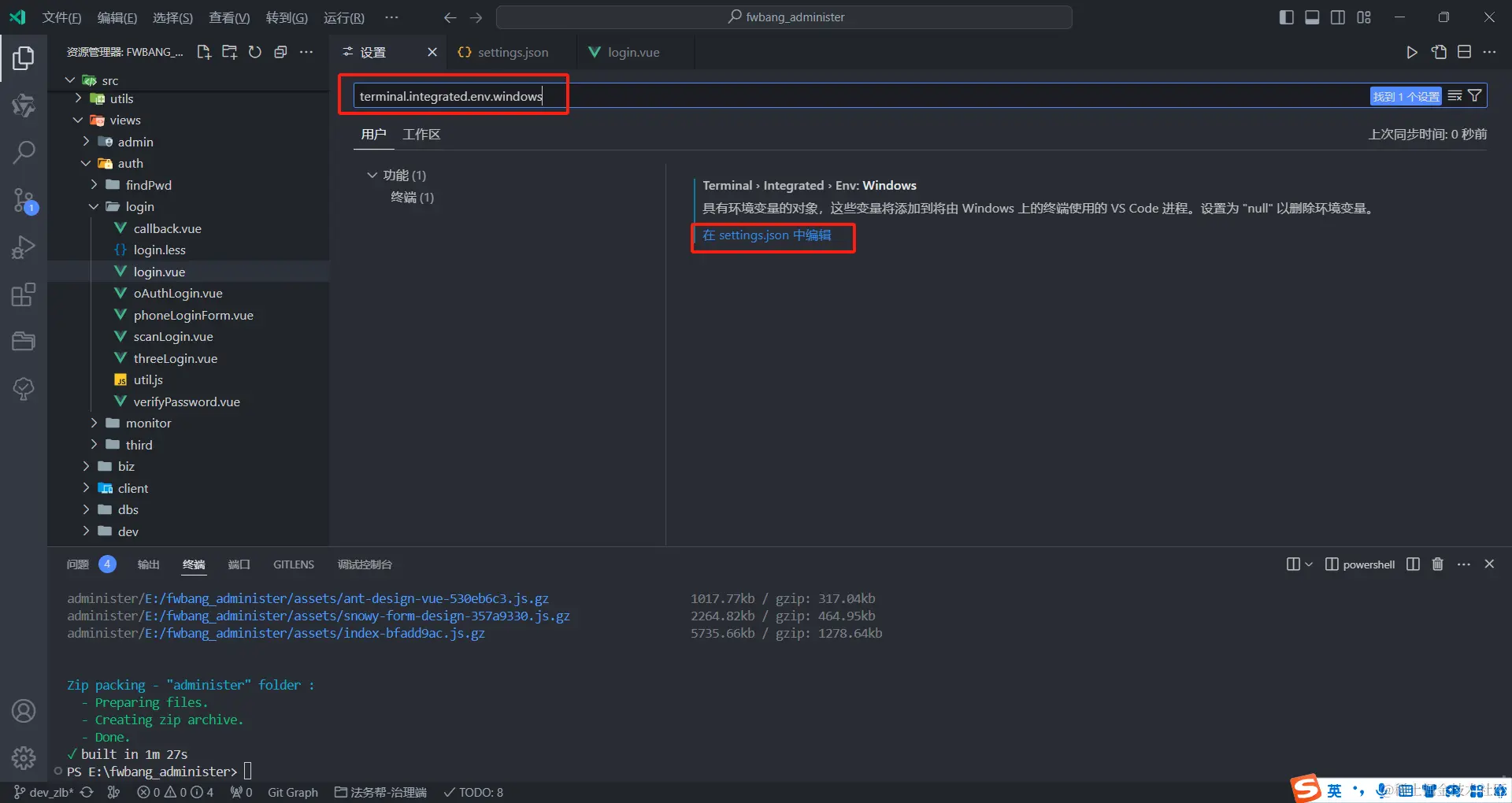
Task: Expand the third folder
Action: click(94, 445)
